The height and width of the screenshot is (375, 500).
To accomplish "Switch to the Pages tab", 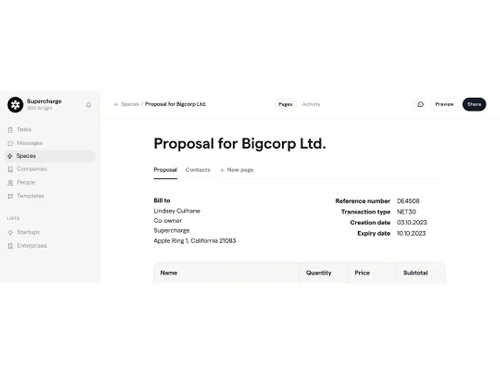I will (285, 104).
